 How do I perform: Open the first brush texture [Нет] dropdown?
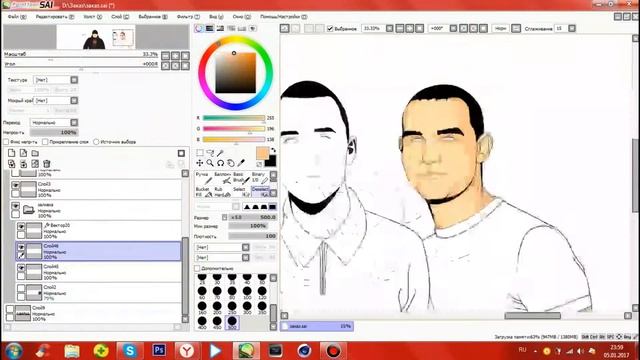[245, 247]
